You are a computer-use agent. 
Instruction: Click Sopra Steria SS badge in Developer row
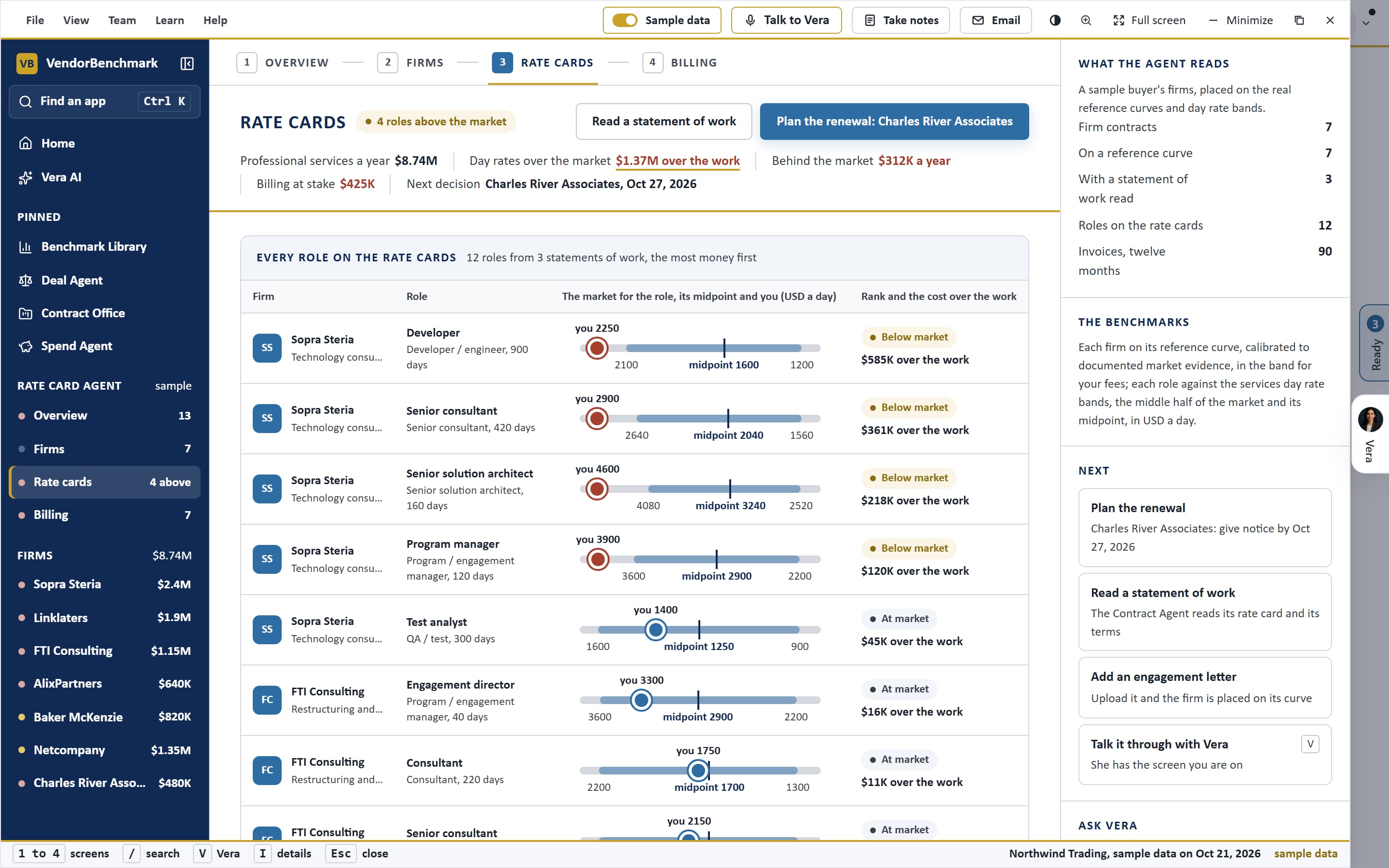pos(267,348)
